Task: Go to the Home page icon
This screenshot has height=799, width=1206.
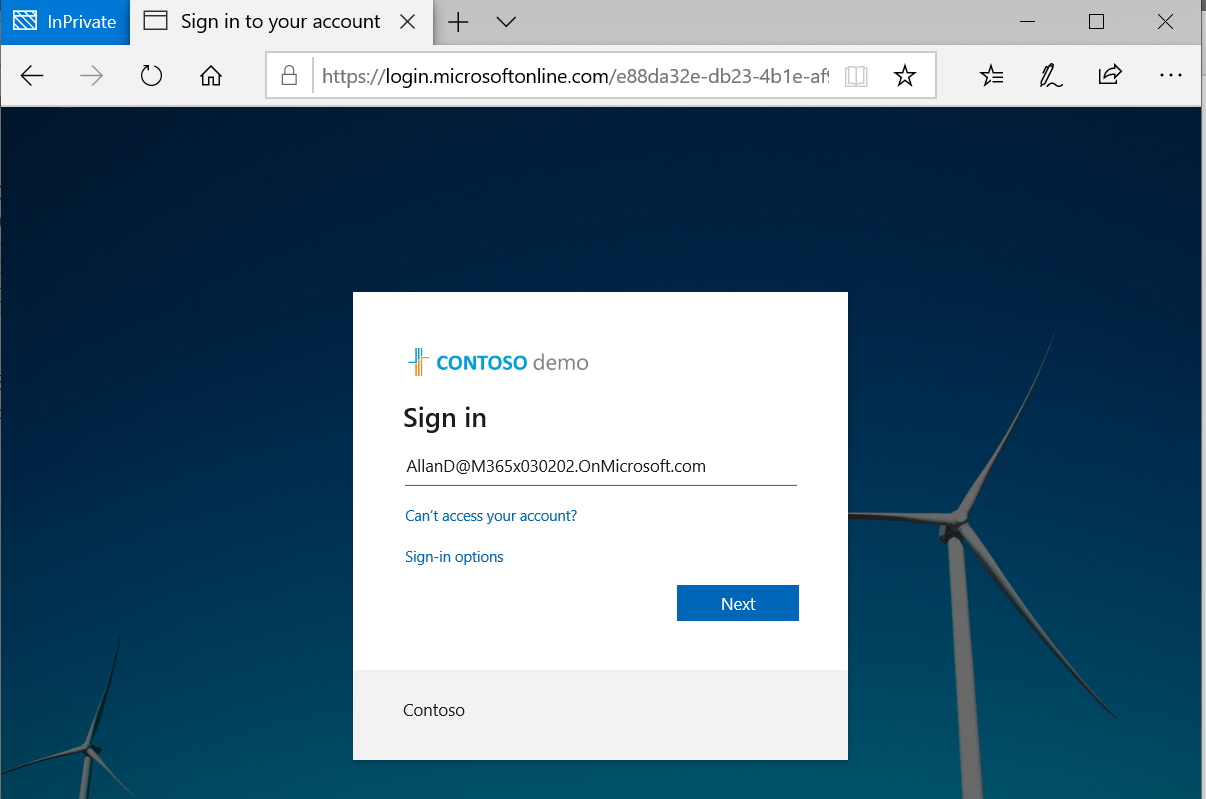Action: 210,76
